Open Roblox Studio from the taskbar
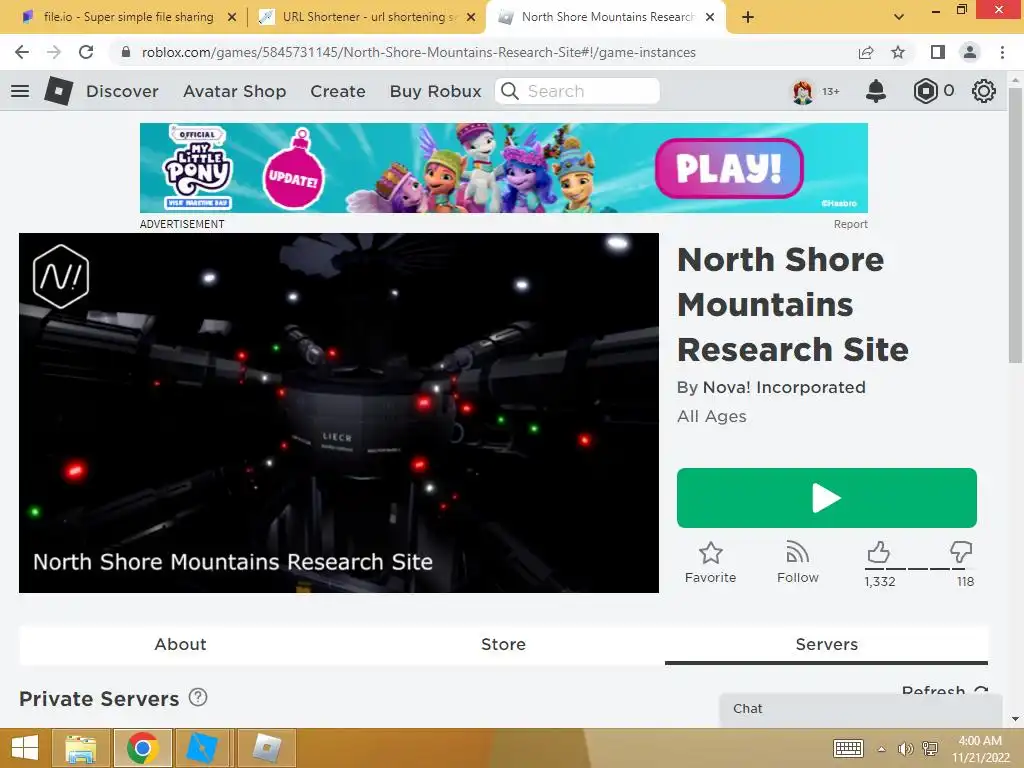1024x768 pixels. pos(202,748)
